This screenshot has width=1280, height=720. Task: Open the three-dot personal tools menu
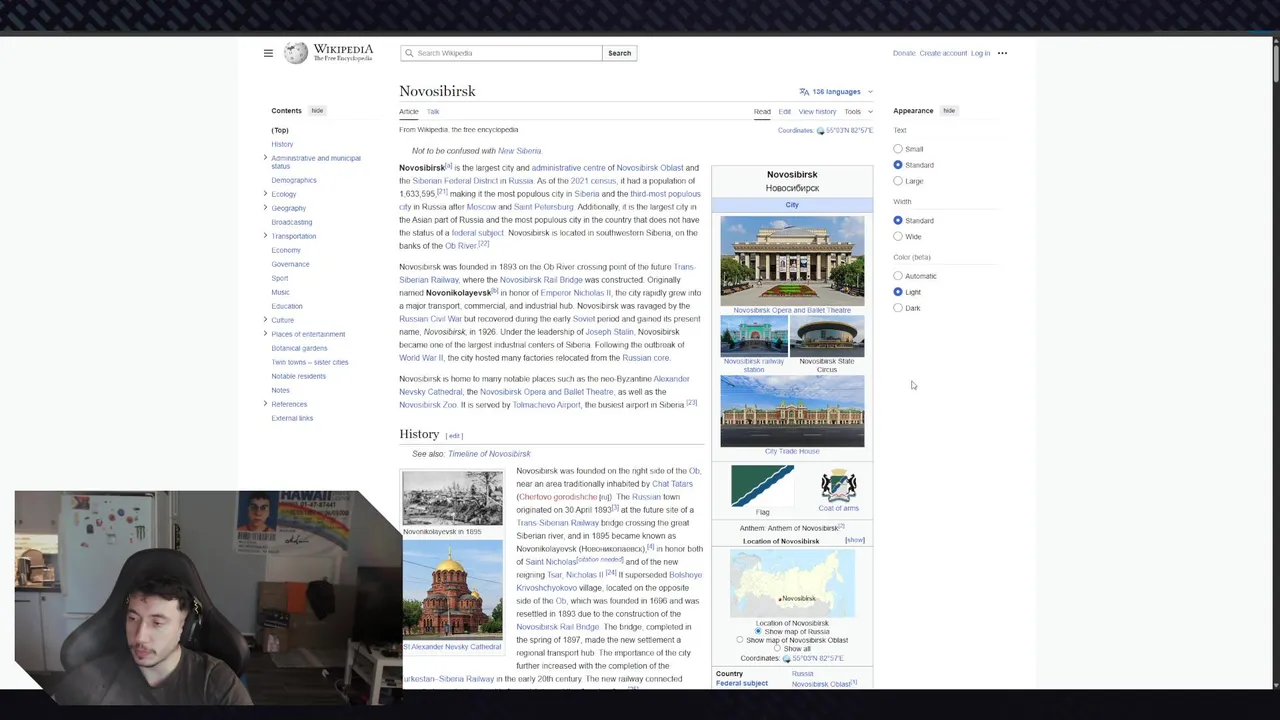1002,53
